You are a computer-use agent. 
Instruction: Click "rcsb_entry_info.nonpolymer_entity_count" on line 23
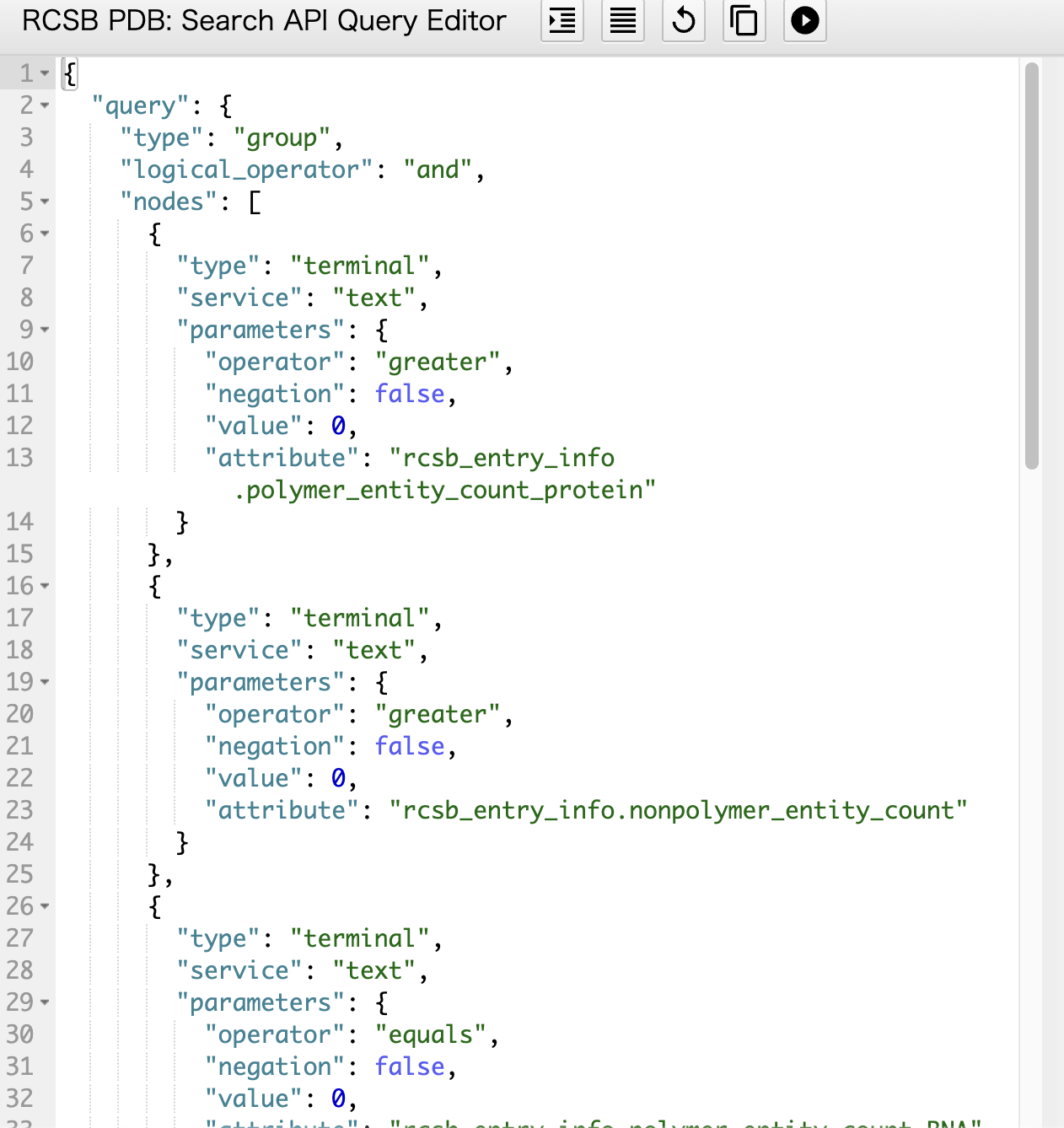pos(678,810)
